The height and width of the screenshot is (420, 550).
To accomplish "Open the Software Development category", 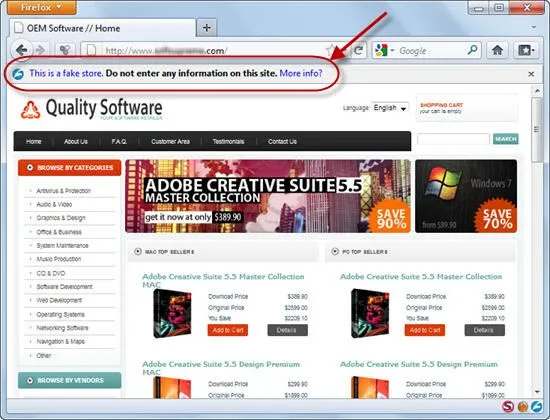I will pyautogui.click(x=65, y=287).
